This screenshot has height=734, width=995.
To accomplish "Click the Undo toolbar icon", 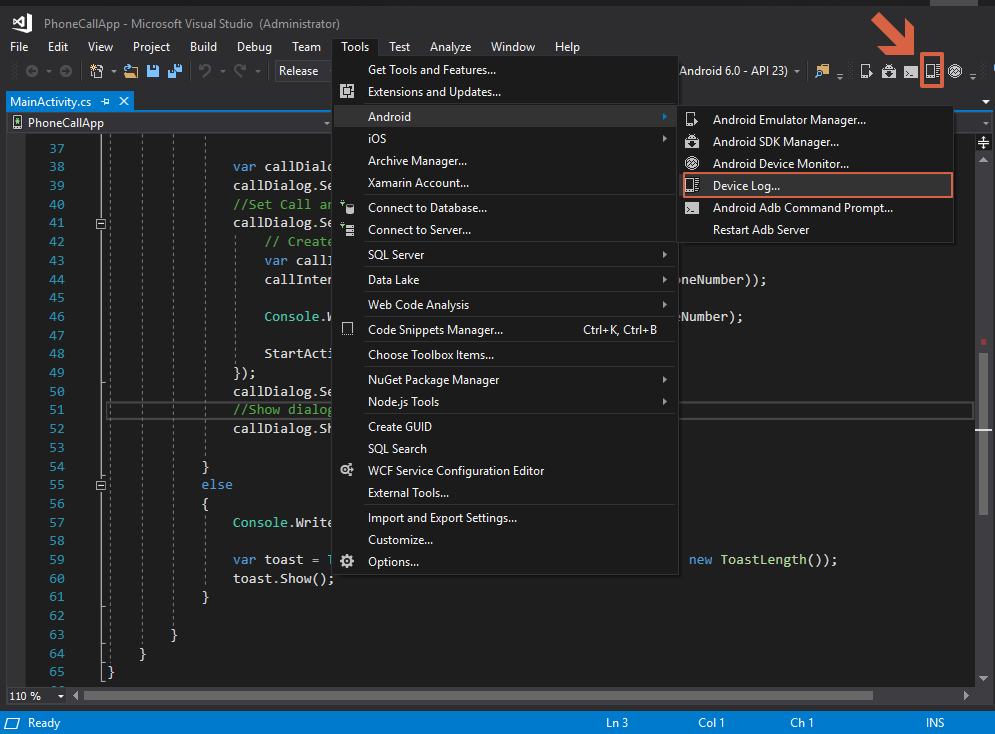I will [x=204, y=71].
